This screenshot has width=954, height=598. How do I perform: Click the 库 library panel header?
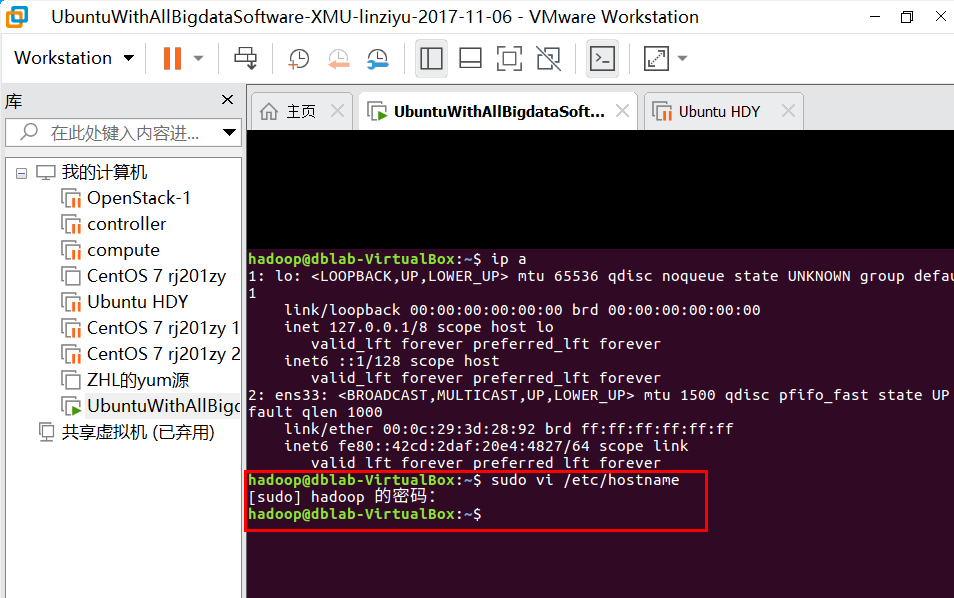[14, 101]
